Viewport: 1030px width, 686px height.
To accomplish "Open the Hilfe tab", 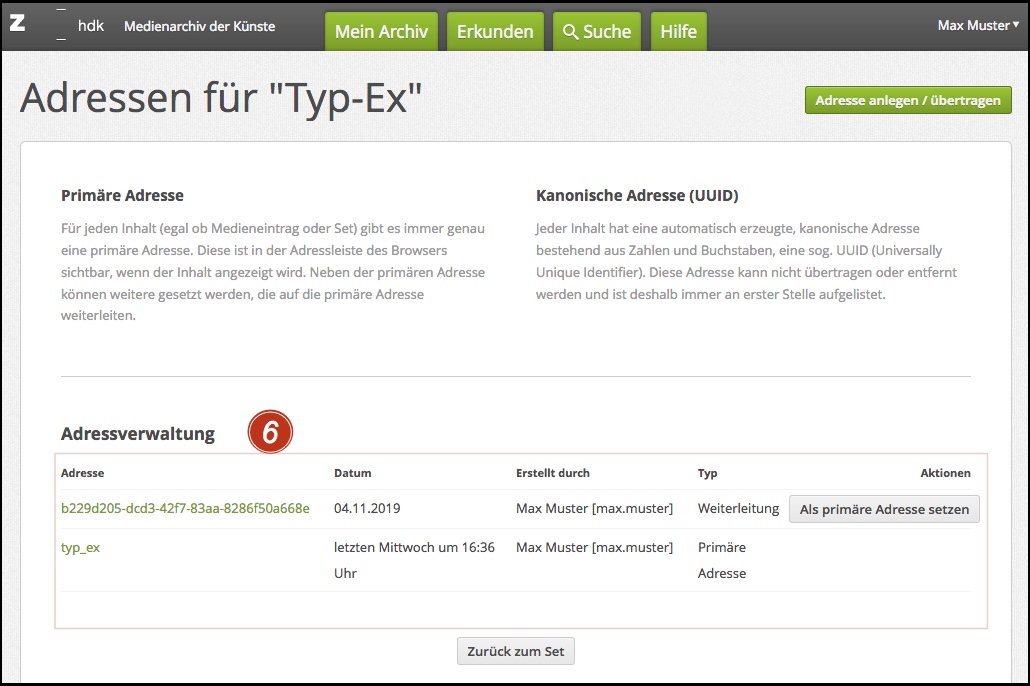I will (678, 32).
